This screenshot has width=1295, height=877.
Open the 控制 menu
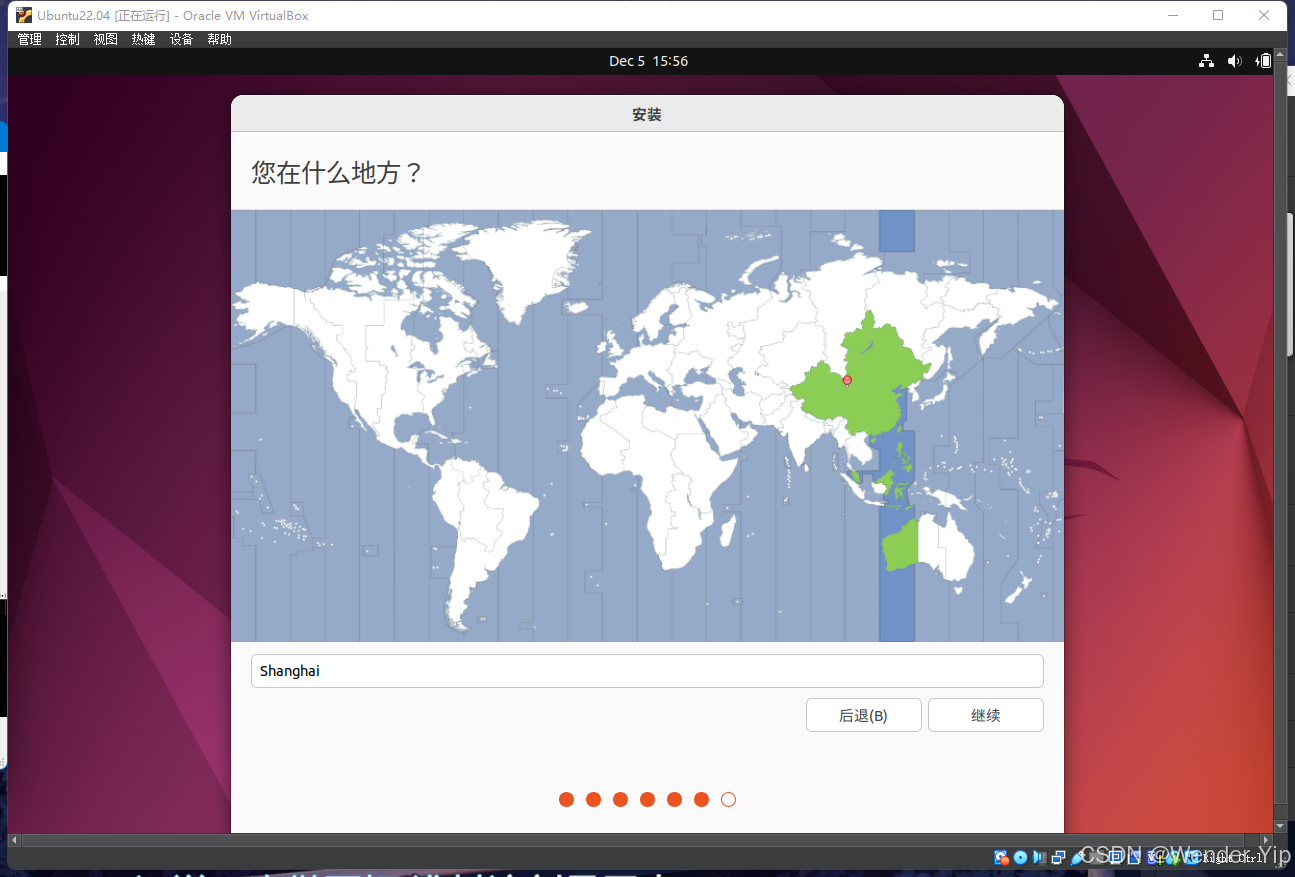[68, 39]
